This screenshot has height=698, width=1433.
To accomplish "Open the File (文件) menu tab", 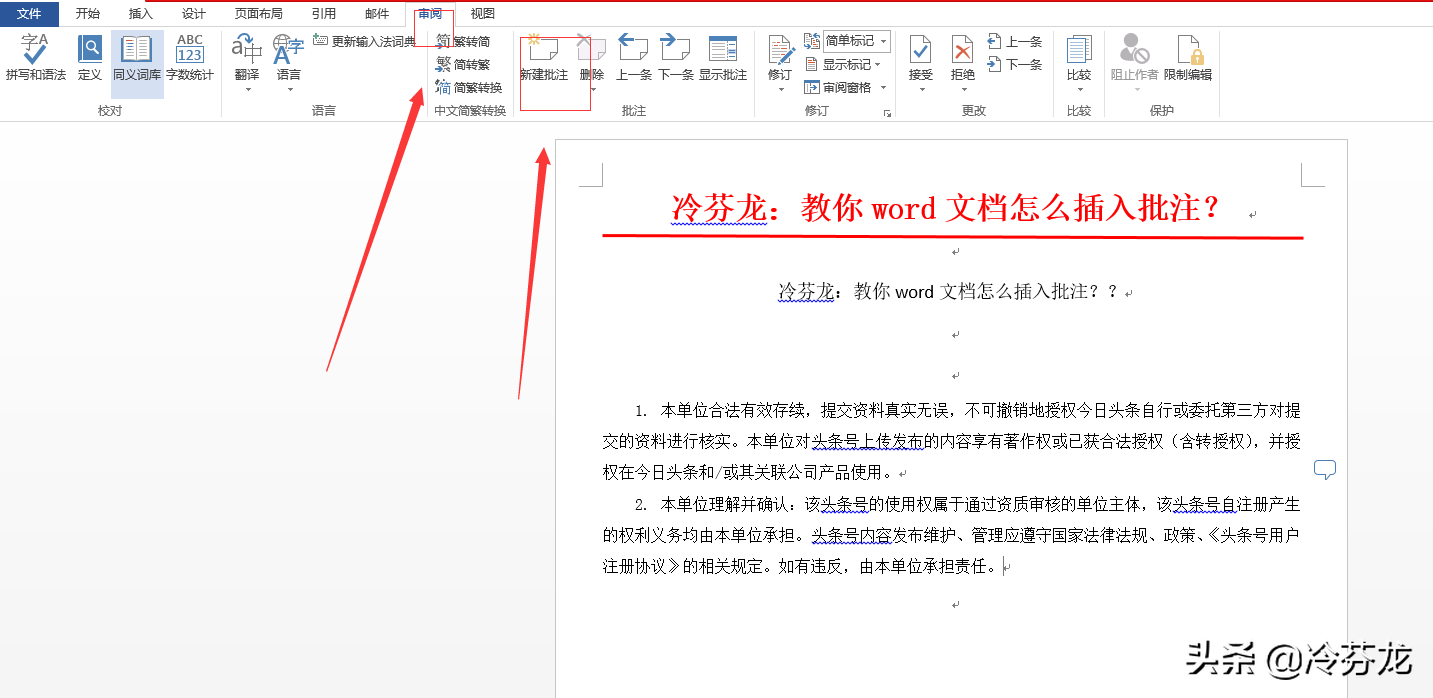I will (30, 14).
